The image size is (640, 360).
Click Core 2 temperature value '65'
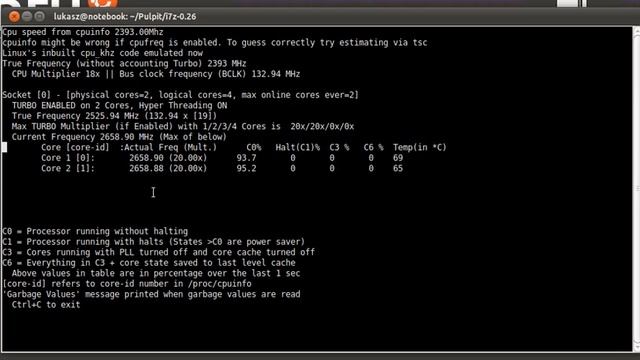tap(398, 169)
